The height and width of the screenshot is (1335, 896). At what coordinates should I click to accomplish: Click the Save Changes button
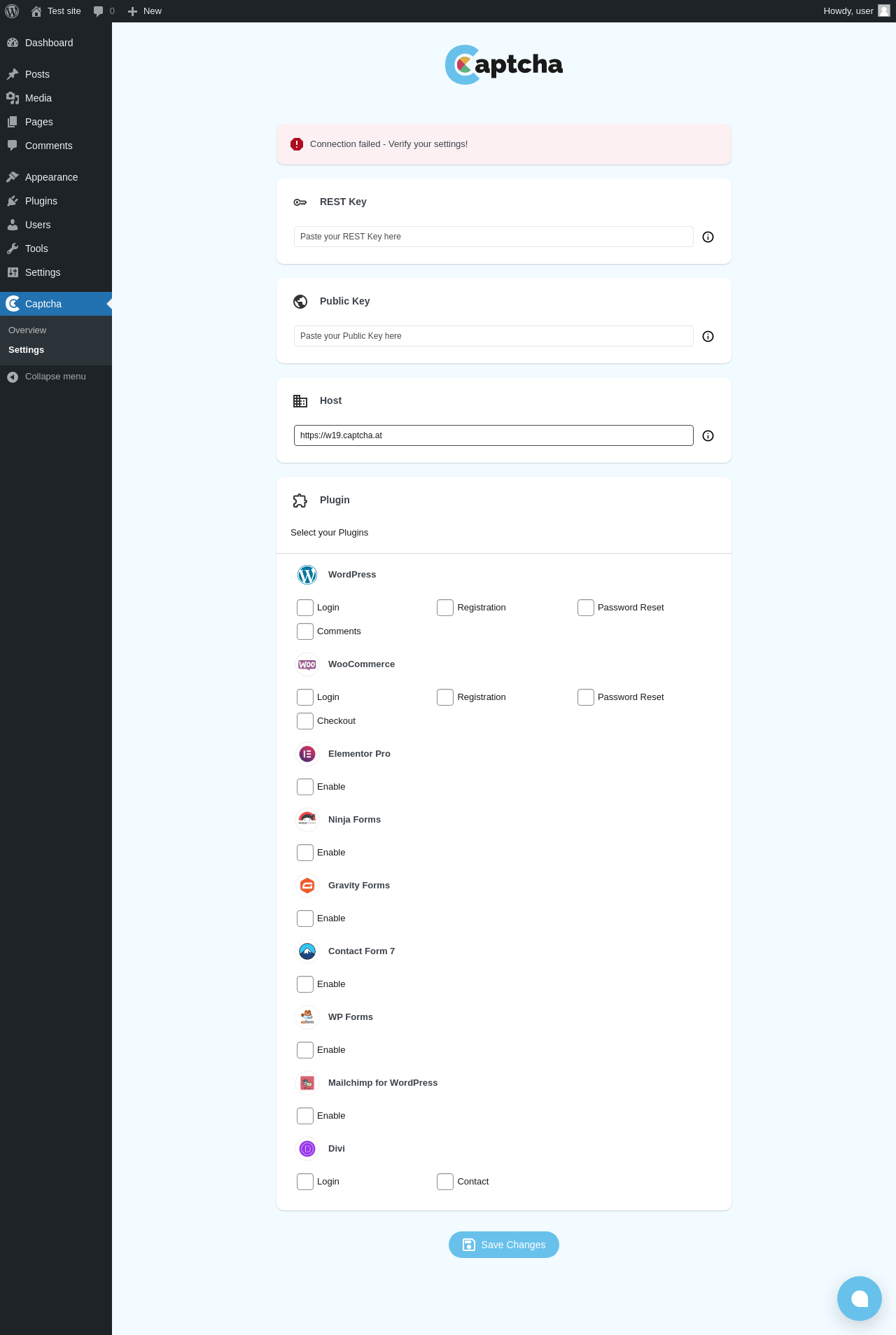(x=504, y=1245)
